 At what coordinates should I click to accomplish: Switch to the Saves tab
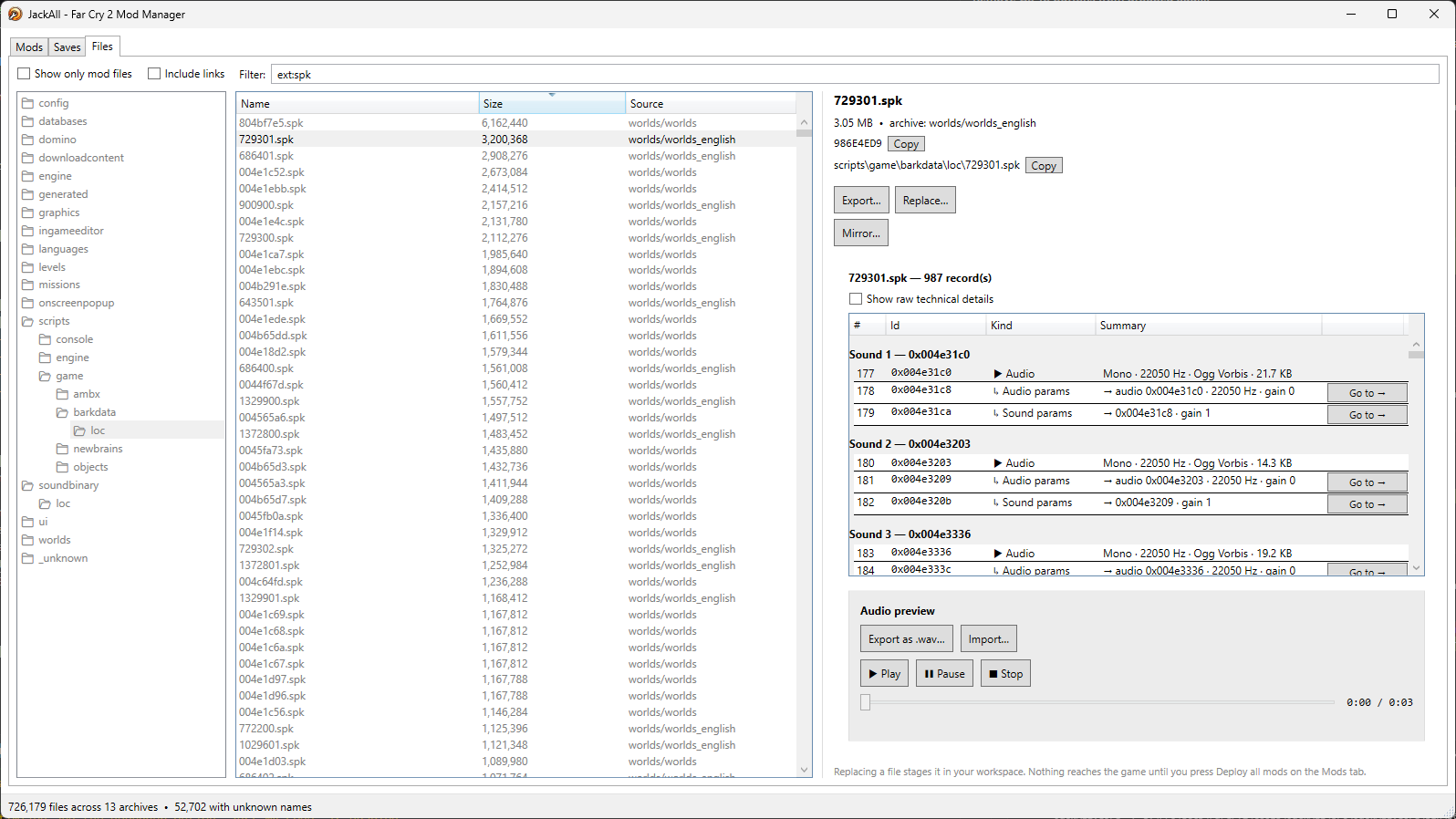[67, 47]
